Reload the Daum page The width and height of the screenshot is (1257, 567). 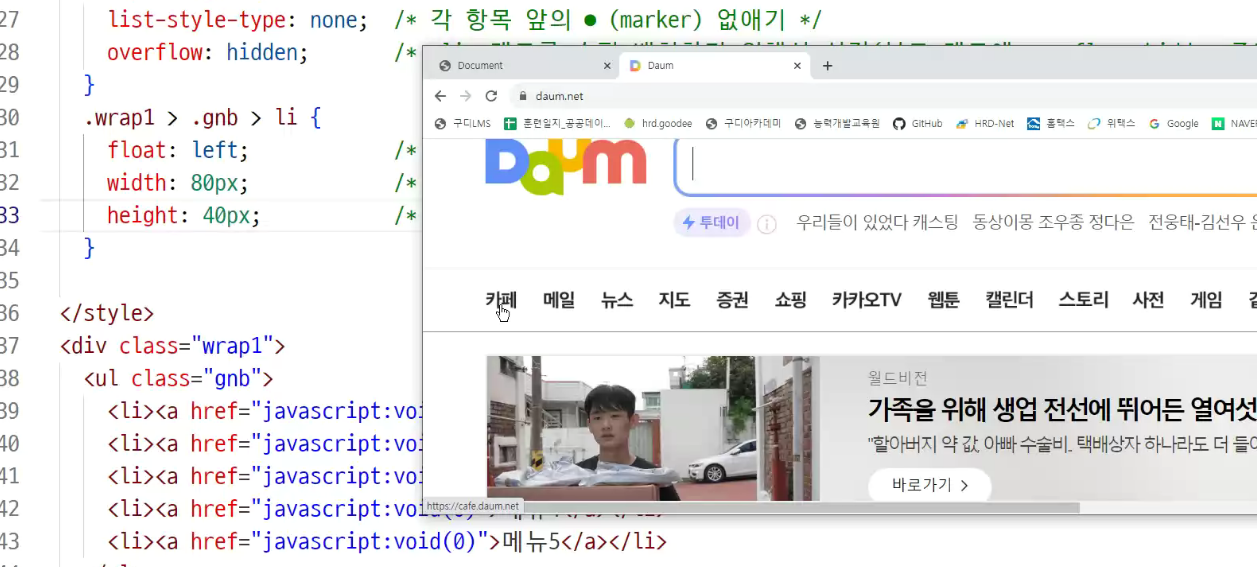tap(491, 96)
